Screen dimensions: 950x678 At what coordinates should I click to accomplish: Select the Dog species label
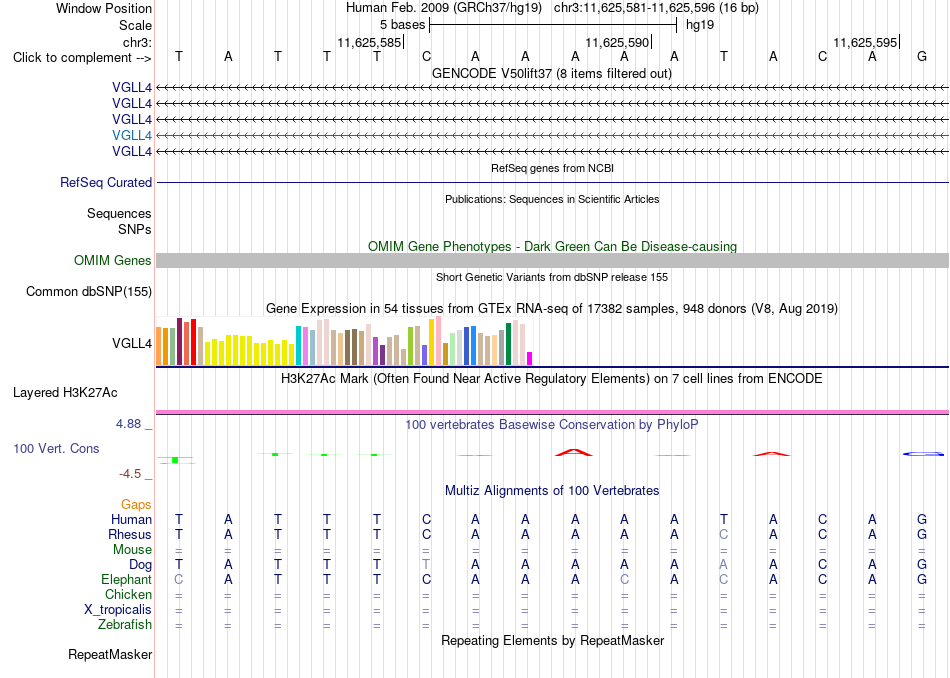tap(140, 565)
